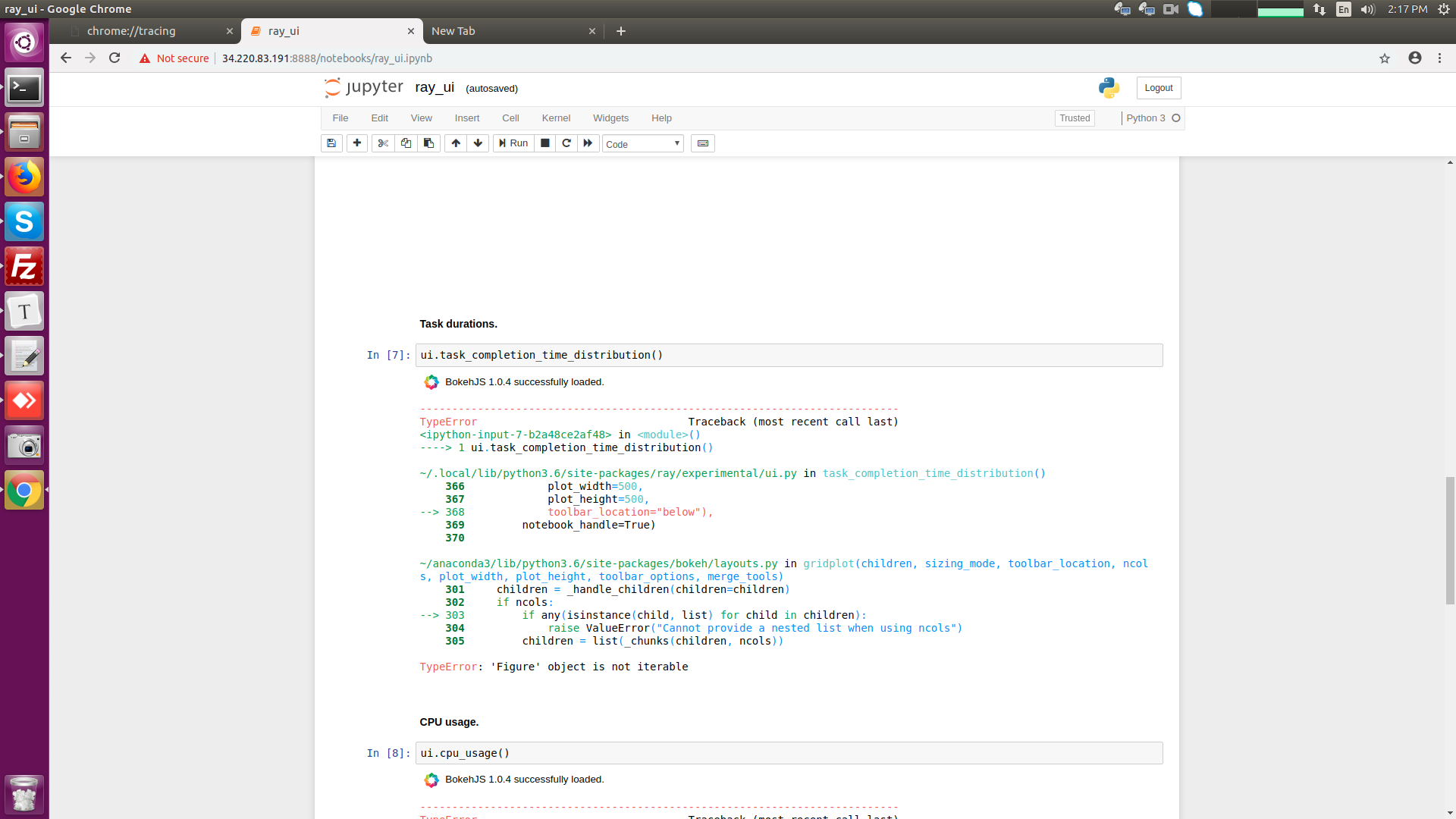Image resolution: width=1456 pixels, height=819 pixels.
Task: Click the Logout button
Action: pos(1159,88)
